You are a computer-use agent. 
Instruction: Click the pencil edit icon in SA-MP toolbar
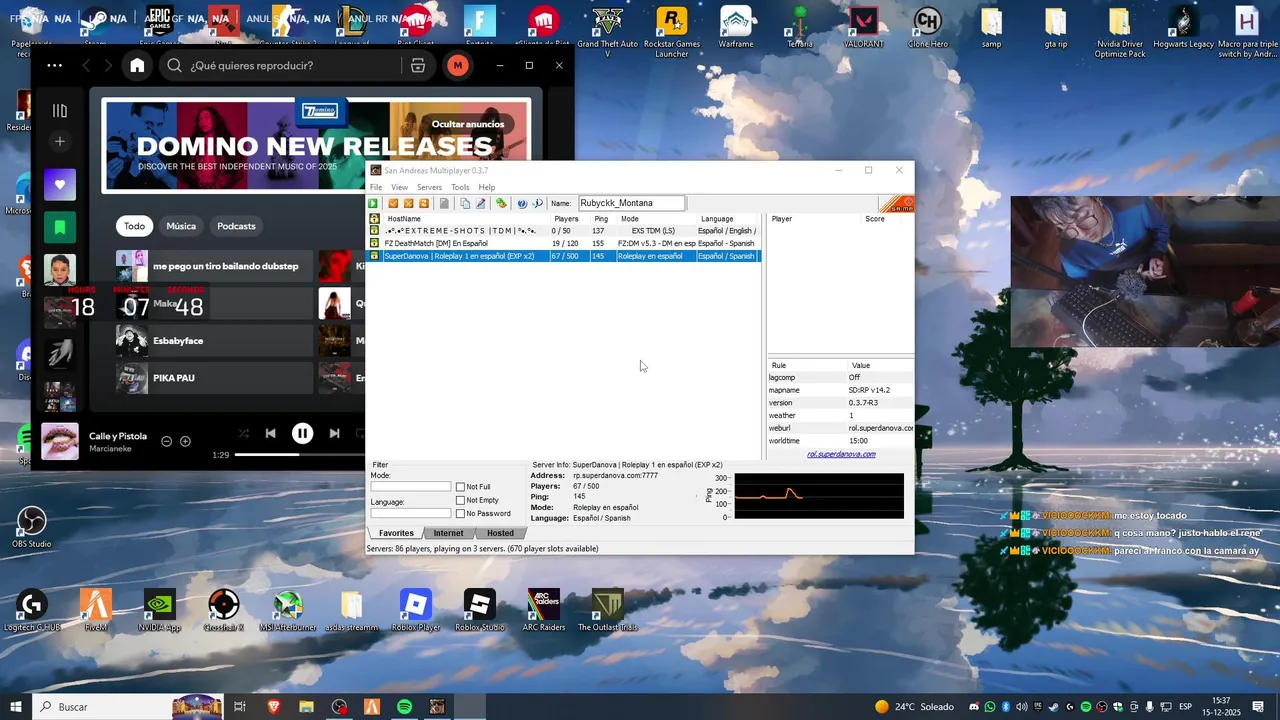click(x=480, y=203)
